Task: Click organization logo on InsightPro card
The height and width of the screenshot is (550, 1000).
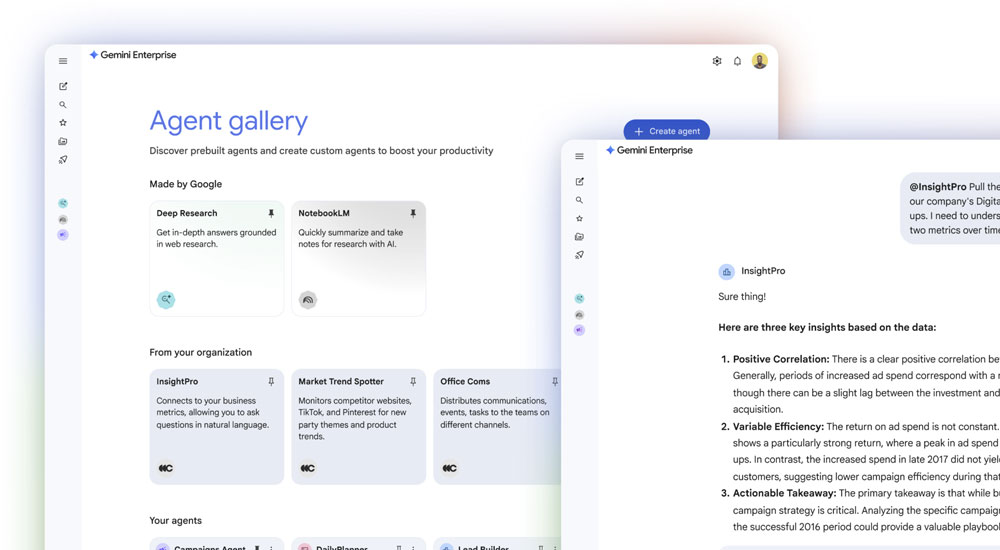Action: point(166,468)
